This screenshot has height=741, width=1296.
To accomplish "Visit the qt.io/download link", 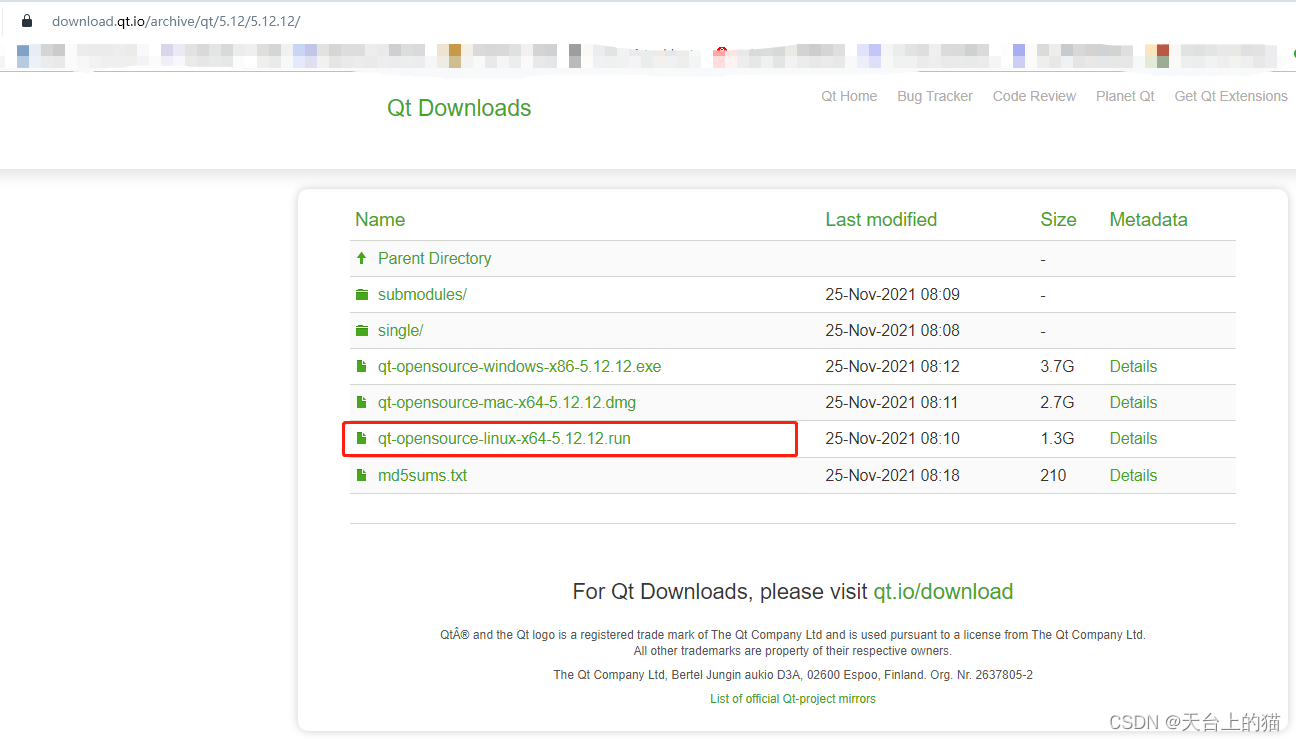I will (943, 591).
